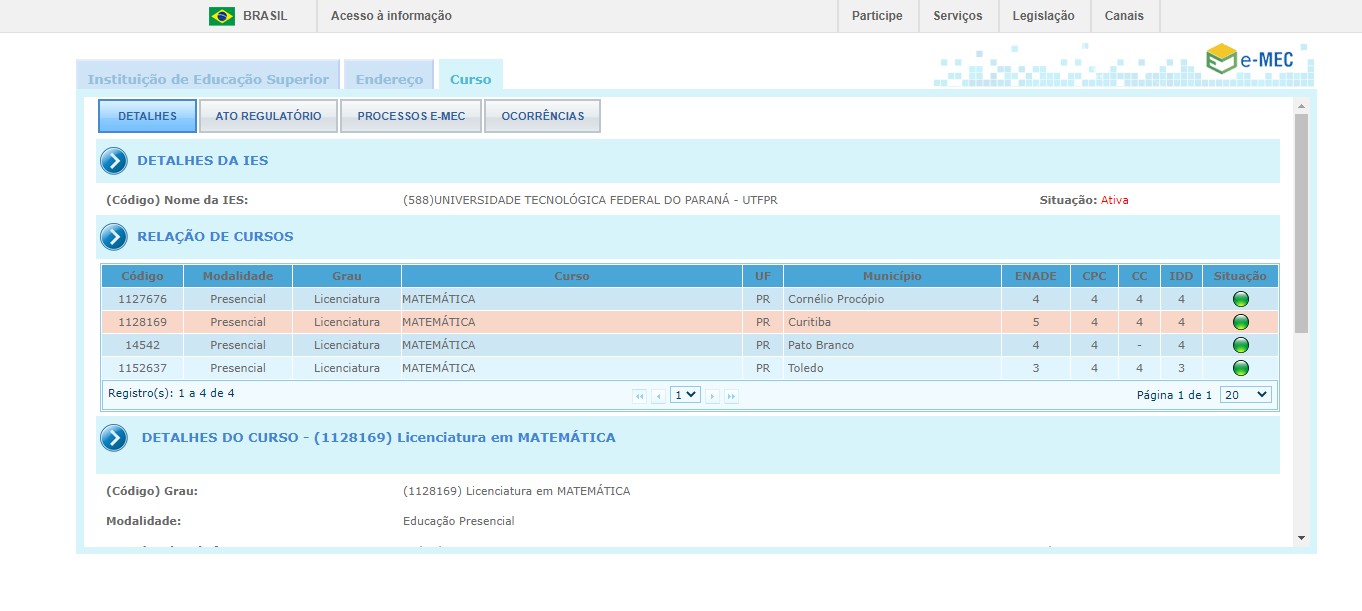This screenshot has height=611, width=1362.
Task: Click the Detalhes do Curso arrow icon
Action: point(114,438)
